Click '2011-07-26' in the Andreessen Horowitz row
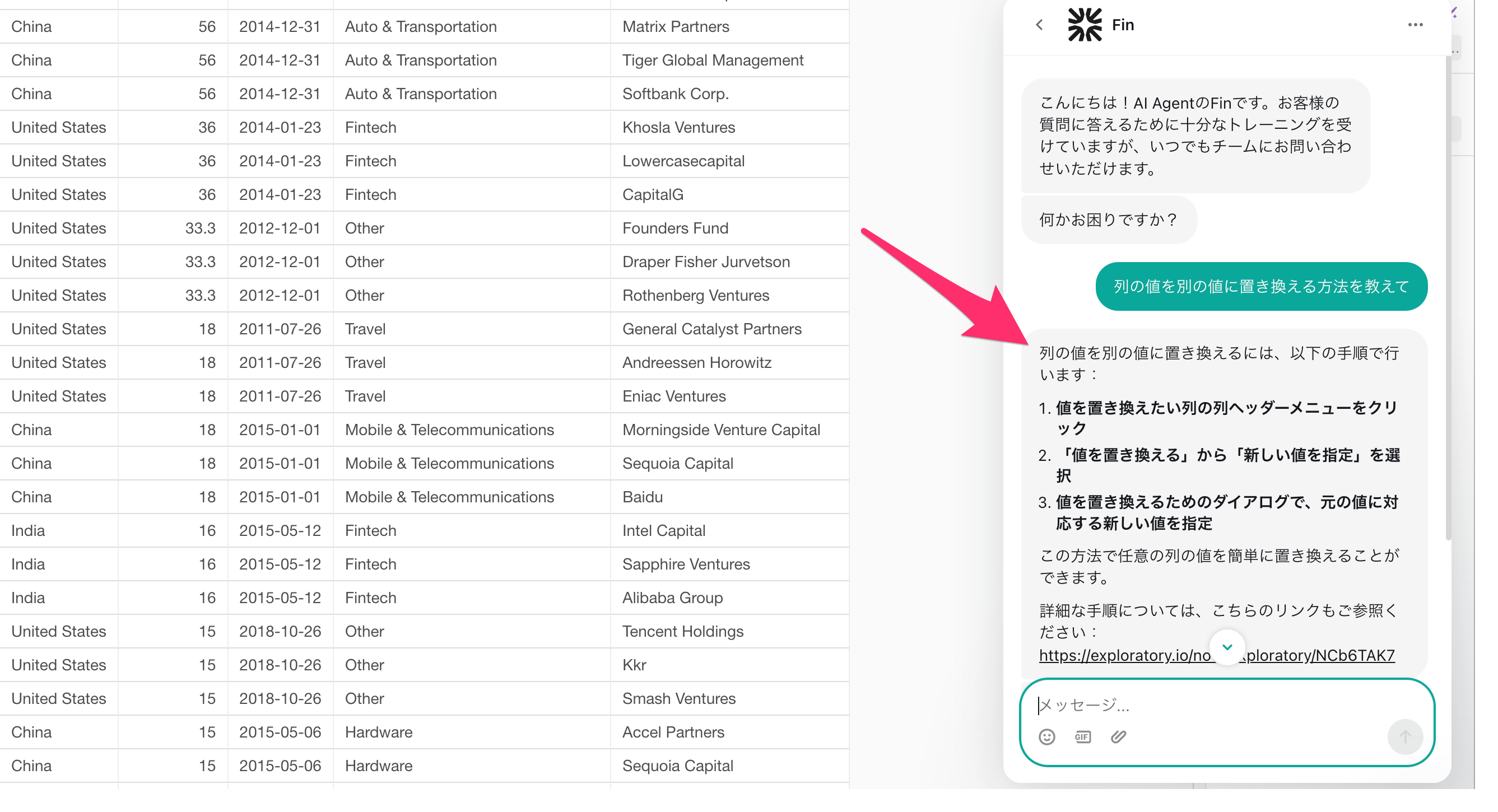This screenshot has height=812, width=1498. (280, 363)
